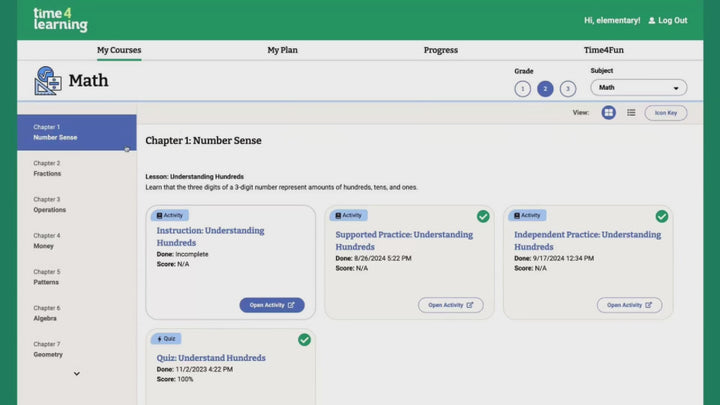Click green checkmark on Independent Practice card

pos(662,216)
